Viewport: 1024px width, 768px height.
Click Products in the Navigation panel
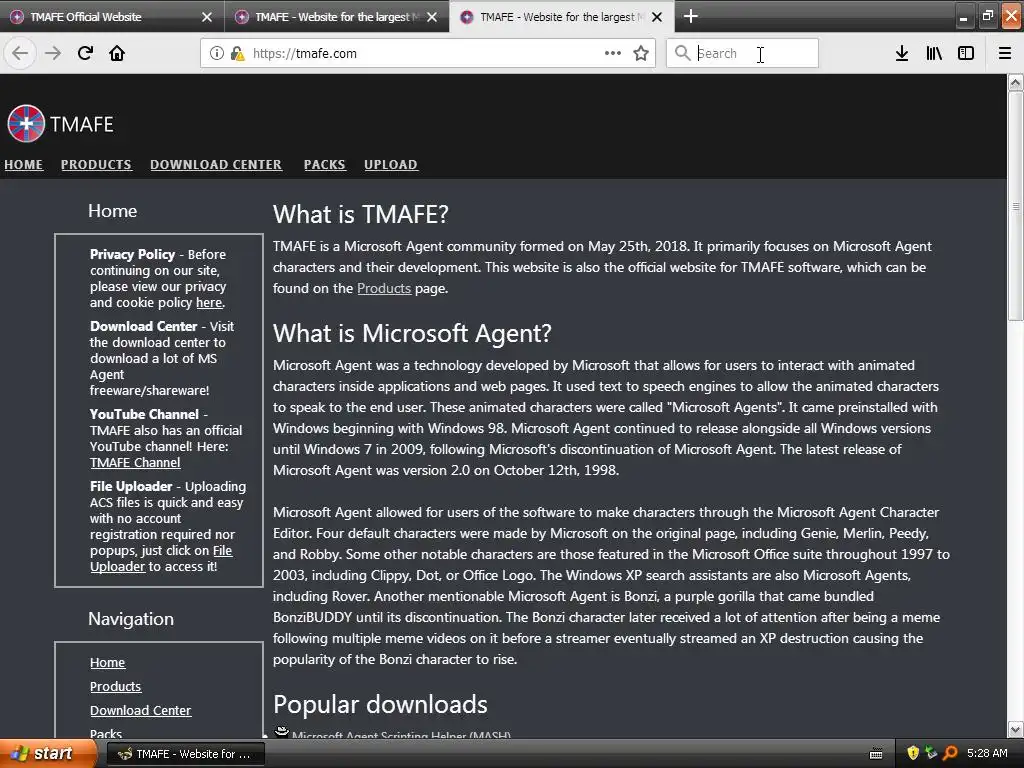(116, 686)
